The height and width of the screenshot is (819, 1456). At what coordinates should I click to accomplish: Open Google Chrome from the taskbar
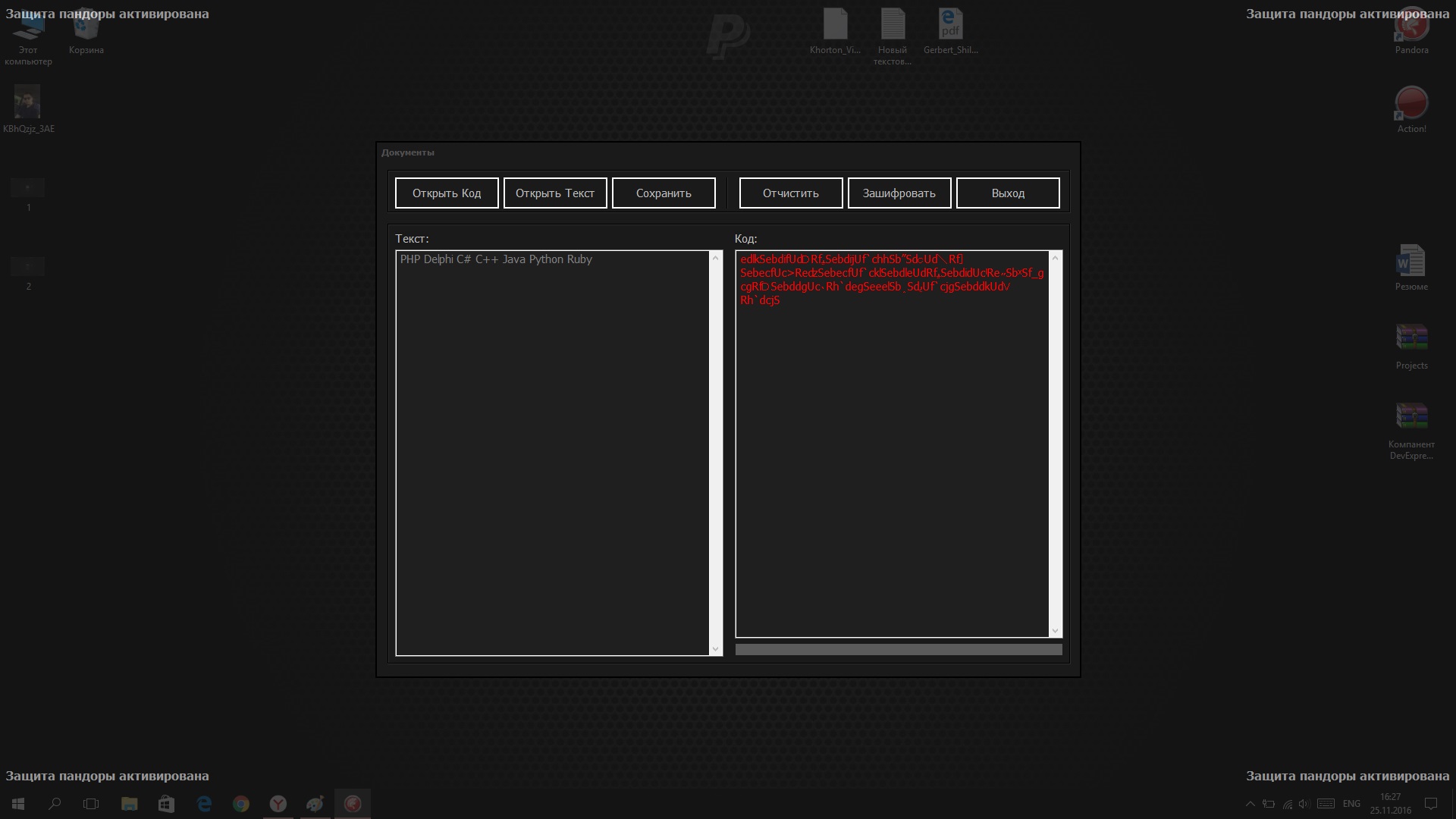click(x=241, y=804)
